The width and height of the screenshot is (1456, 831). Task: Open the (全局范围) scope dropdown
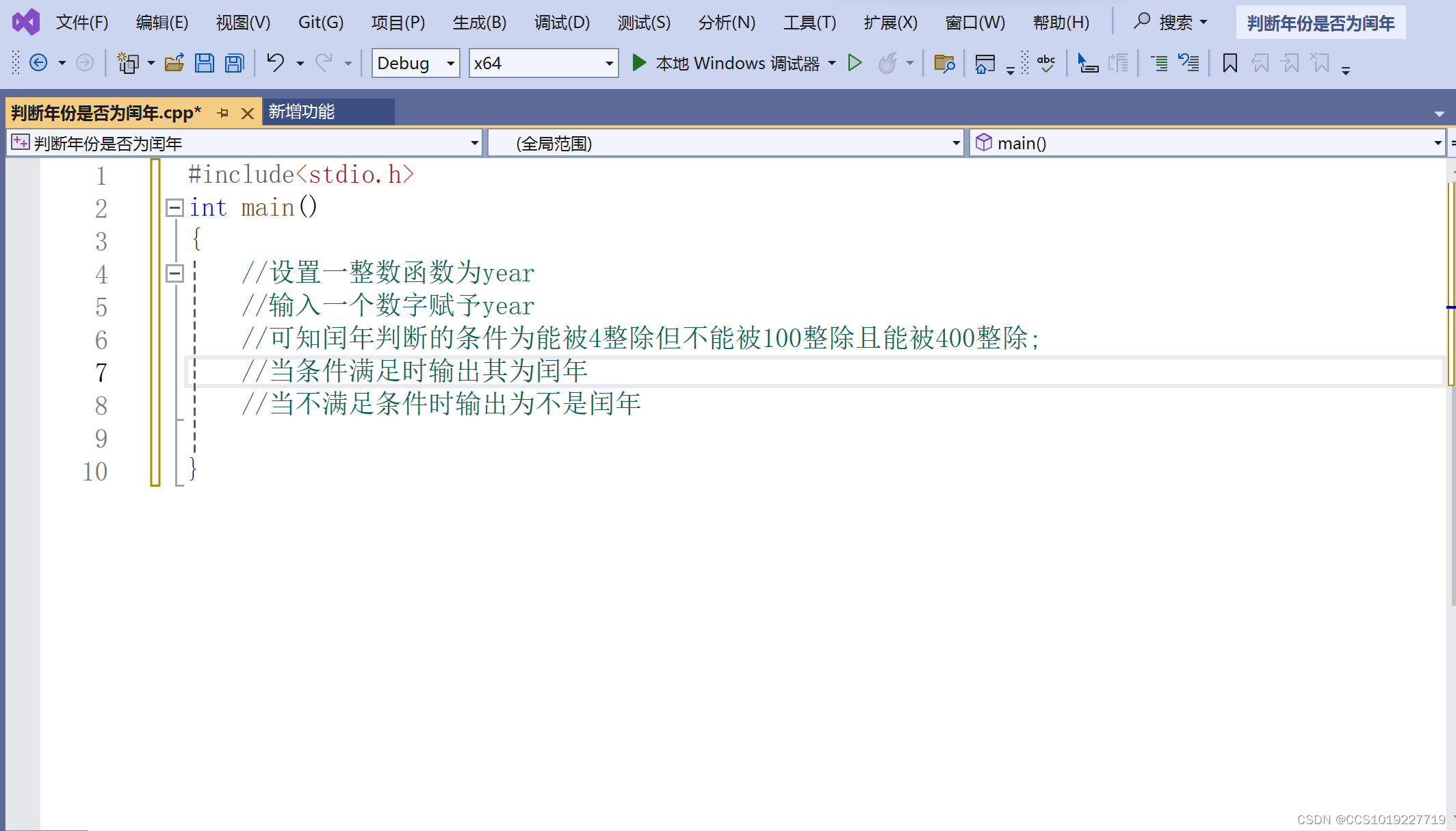(x=726, y=143)
